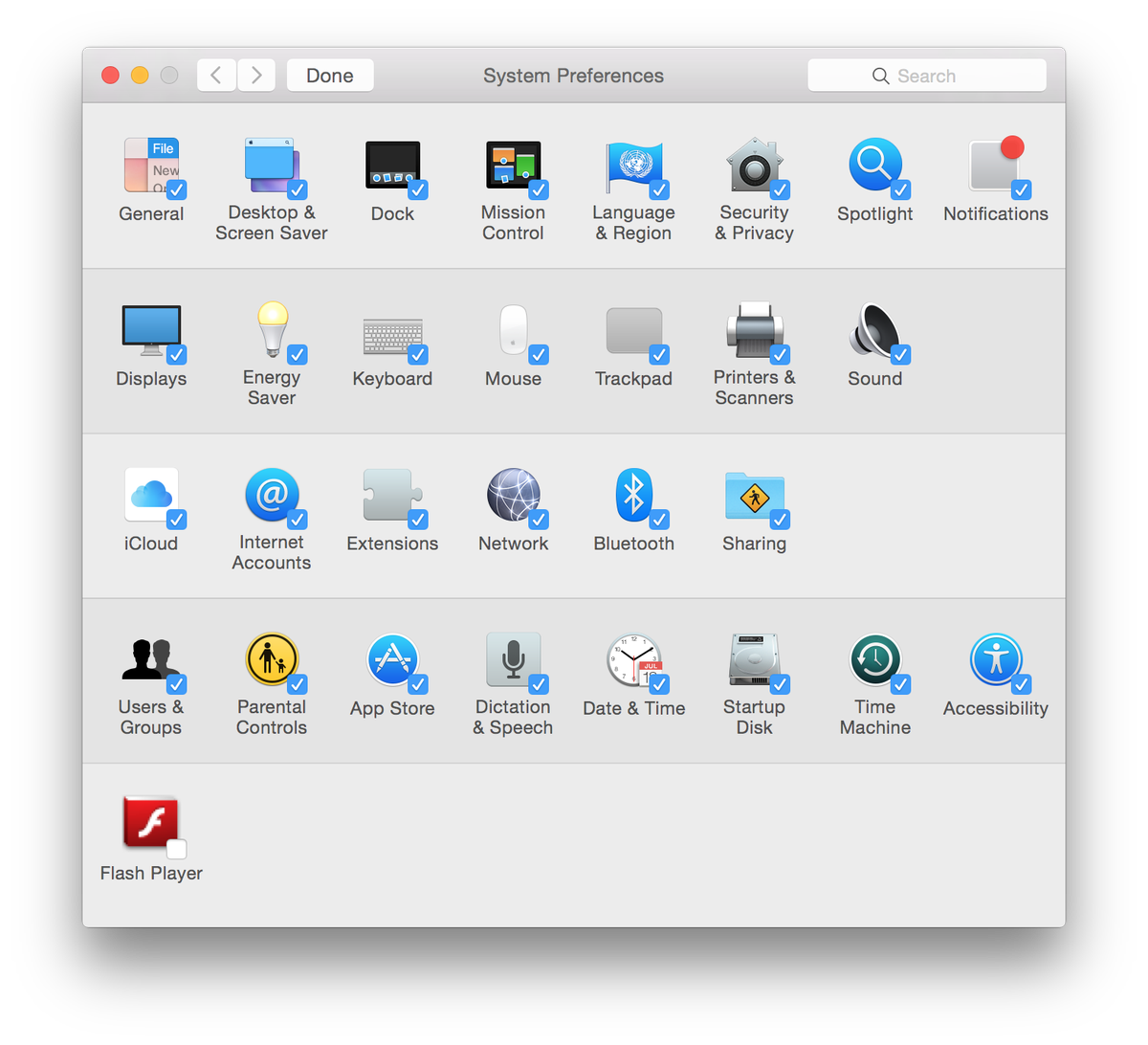Open the General preference pane icon
This screenshot has width=1148, height=1045.
click(x=151, y=165)
